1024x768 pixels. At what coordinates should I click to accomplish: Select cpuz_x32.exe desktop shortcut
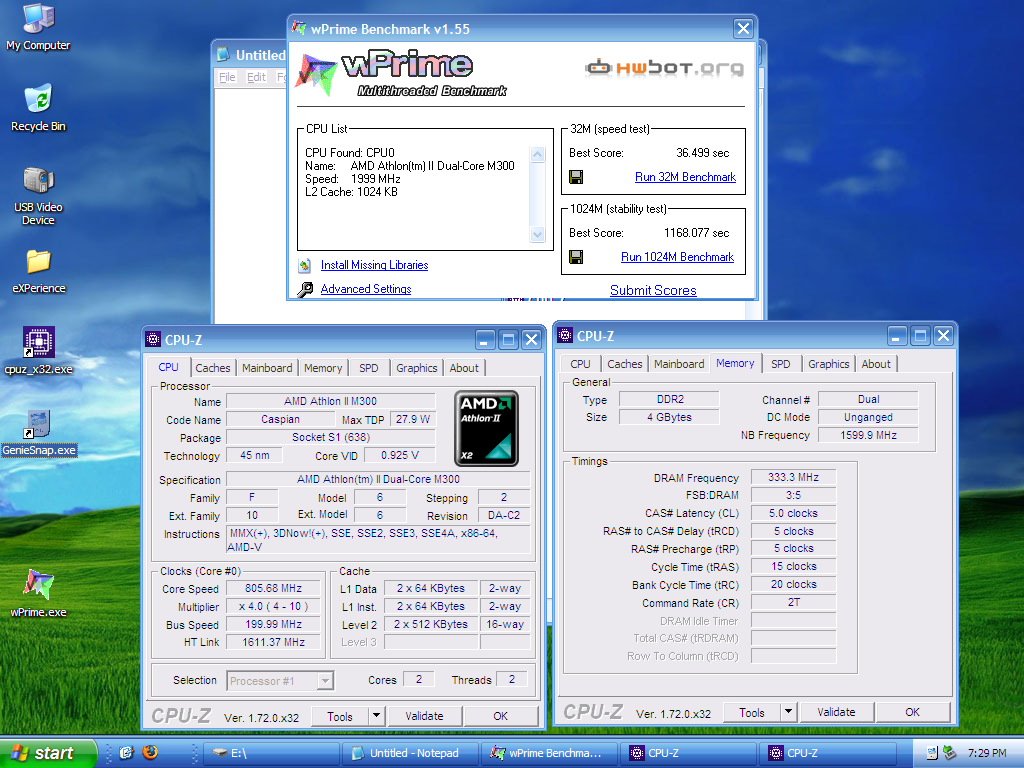click(39, 351)
